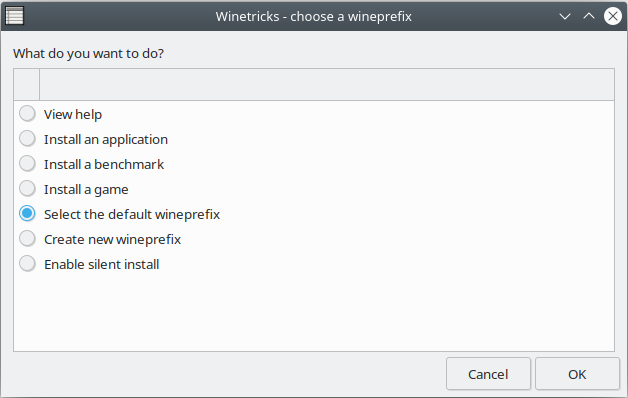Click the 'Enable silent install' row label

[x=102, y=264]
